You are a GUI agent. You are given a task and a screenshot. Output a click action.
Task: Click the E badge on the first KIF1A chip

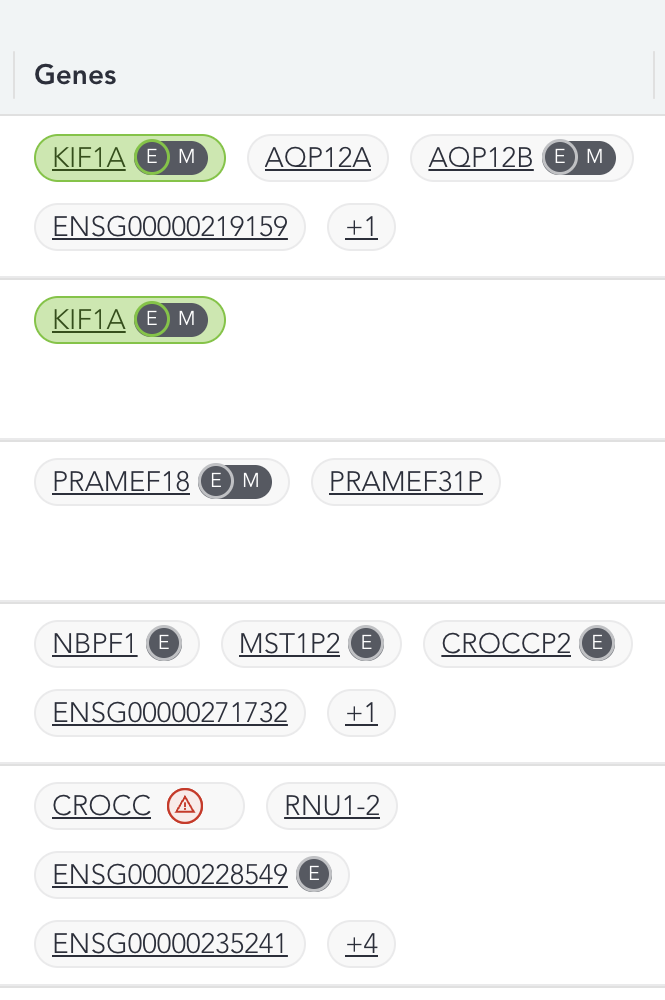pos(152,157)
